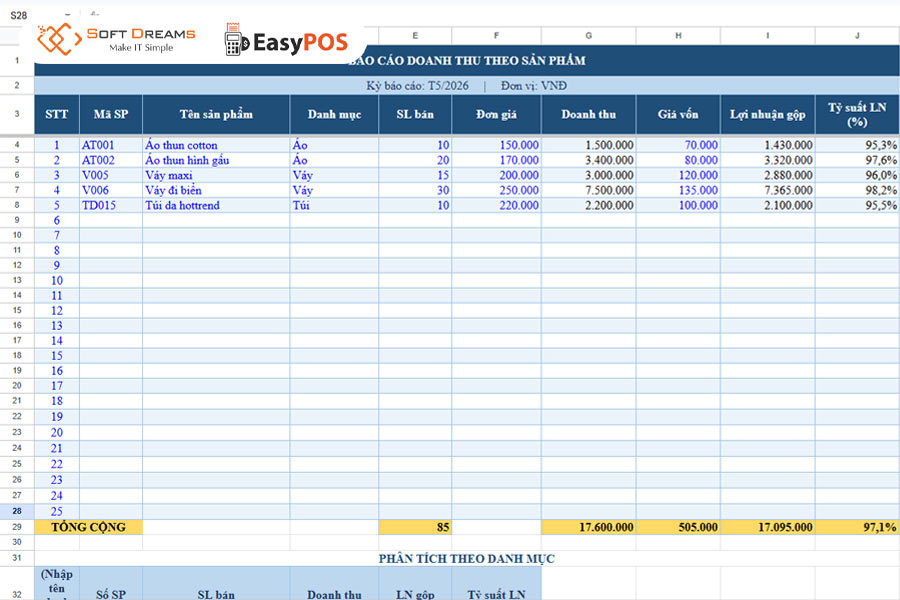This screenshot has width=900, height=600.
Task: Click the Tên sản phẩm header cell
Action: coord(216,114)
